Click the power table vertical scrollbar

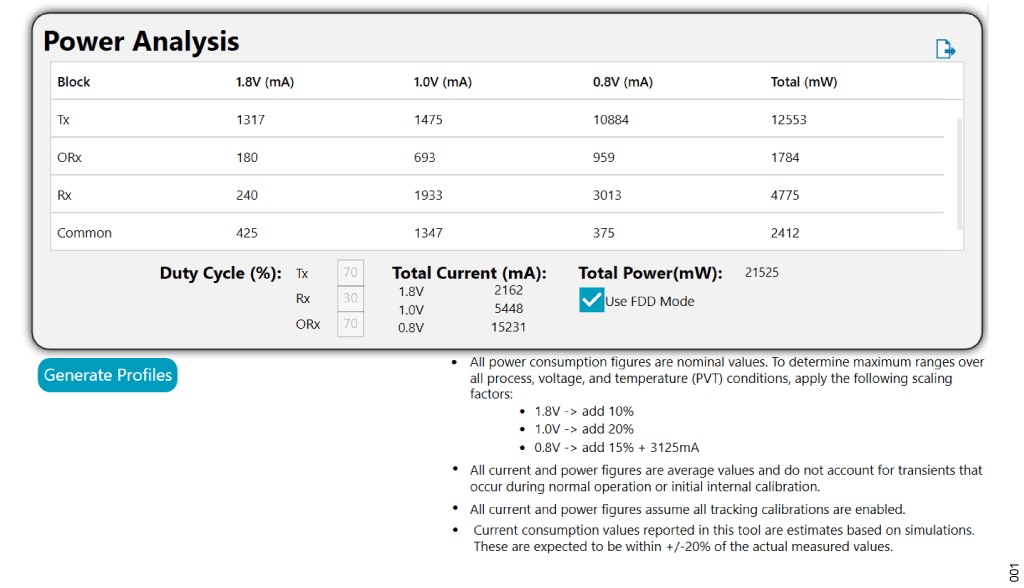(x=961, y=174)
